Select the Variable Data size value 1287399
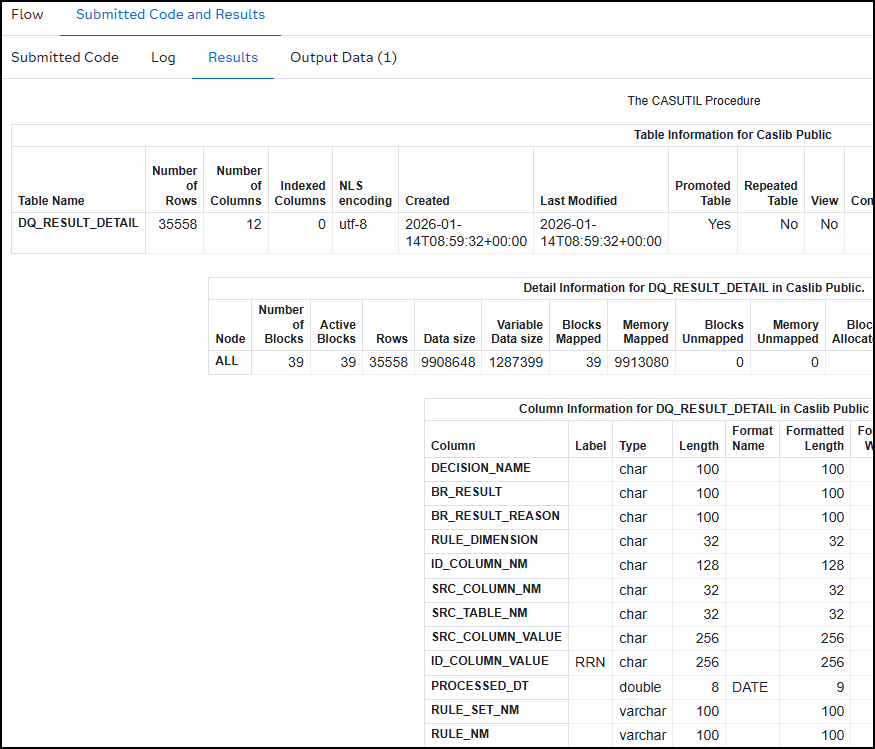The width and height of the screenshot is (875, 749). point(516,363)
